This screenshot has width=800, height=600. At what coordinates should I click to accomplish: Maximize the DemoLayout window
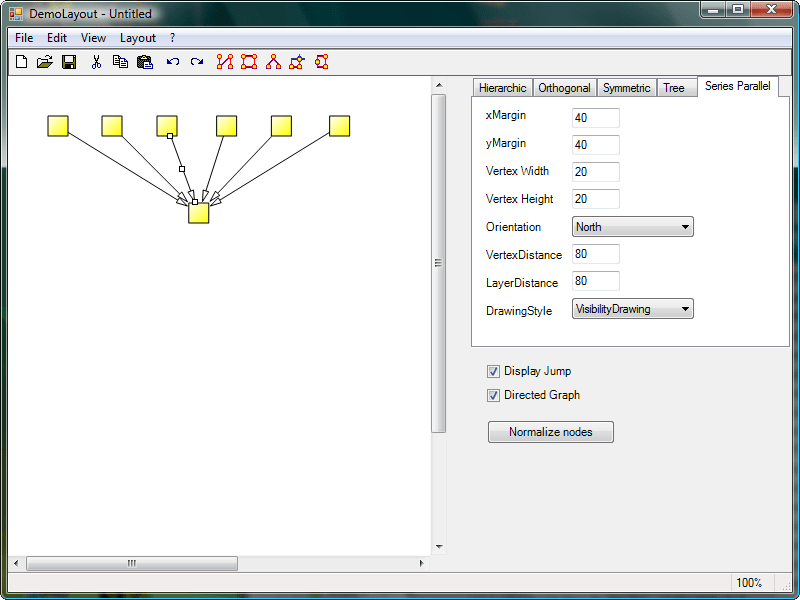click(738, 10)
